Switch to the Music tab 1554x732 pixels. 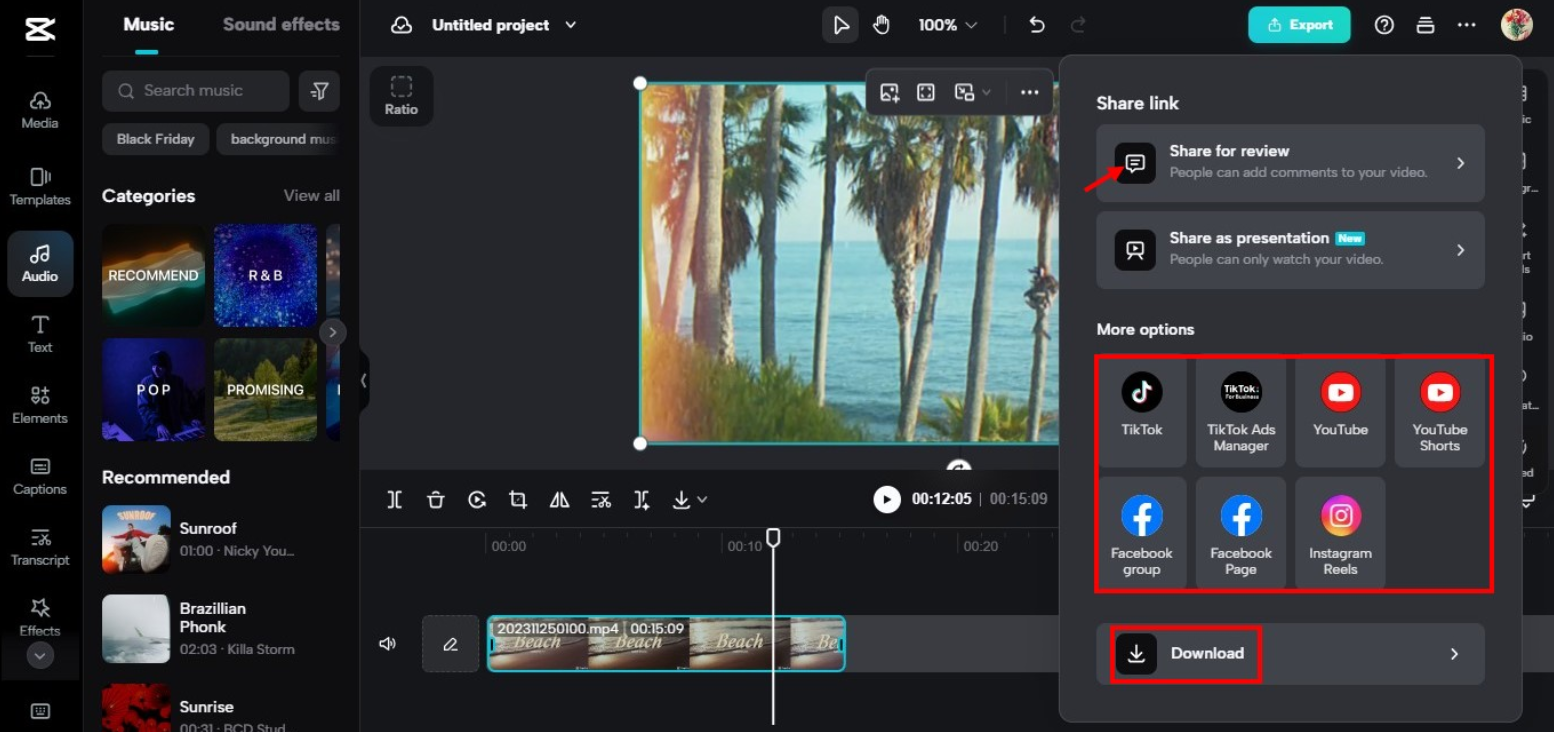click(147, 24)
